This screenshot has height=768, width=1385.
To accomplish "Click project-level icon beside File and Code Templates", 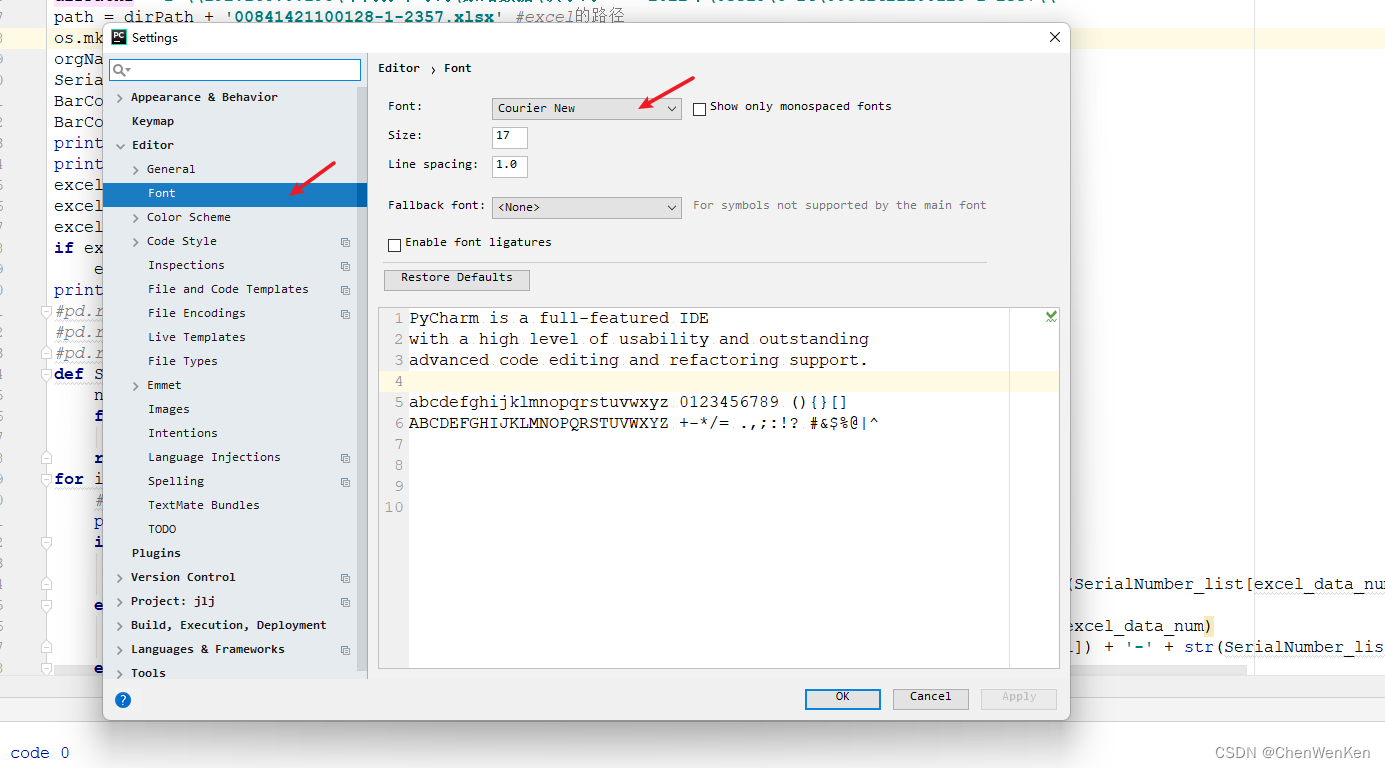I will click(x=345, y=290).
